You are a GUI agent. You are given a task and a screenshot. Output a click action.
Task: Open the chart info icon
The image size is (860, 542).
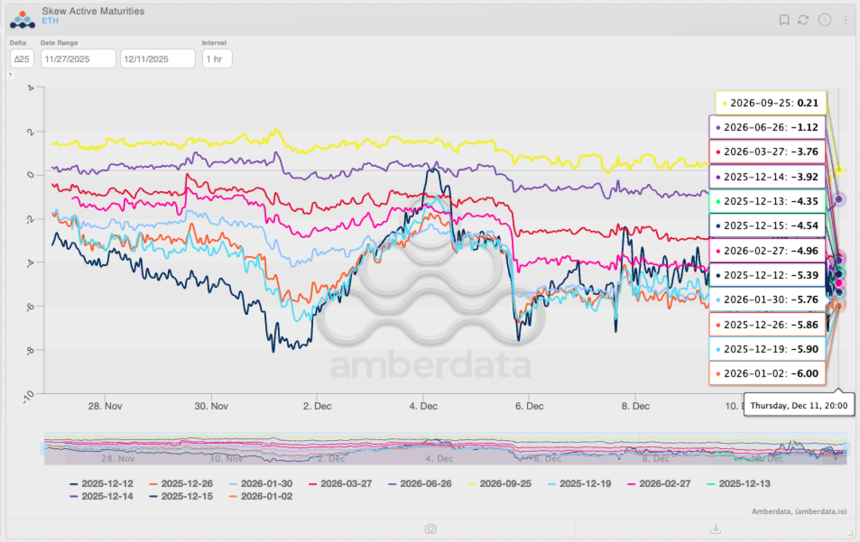click(x=824, y=20)
